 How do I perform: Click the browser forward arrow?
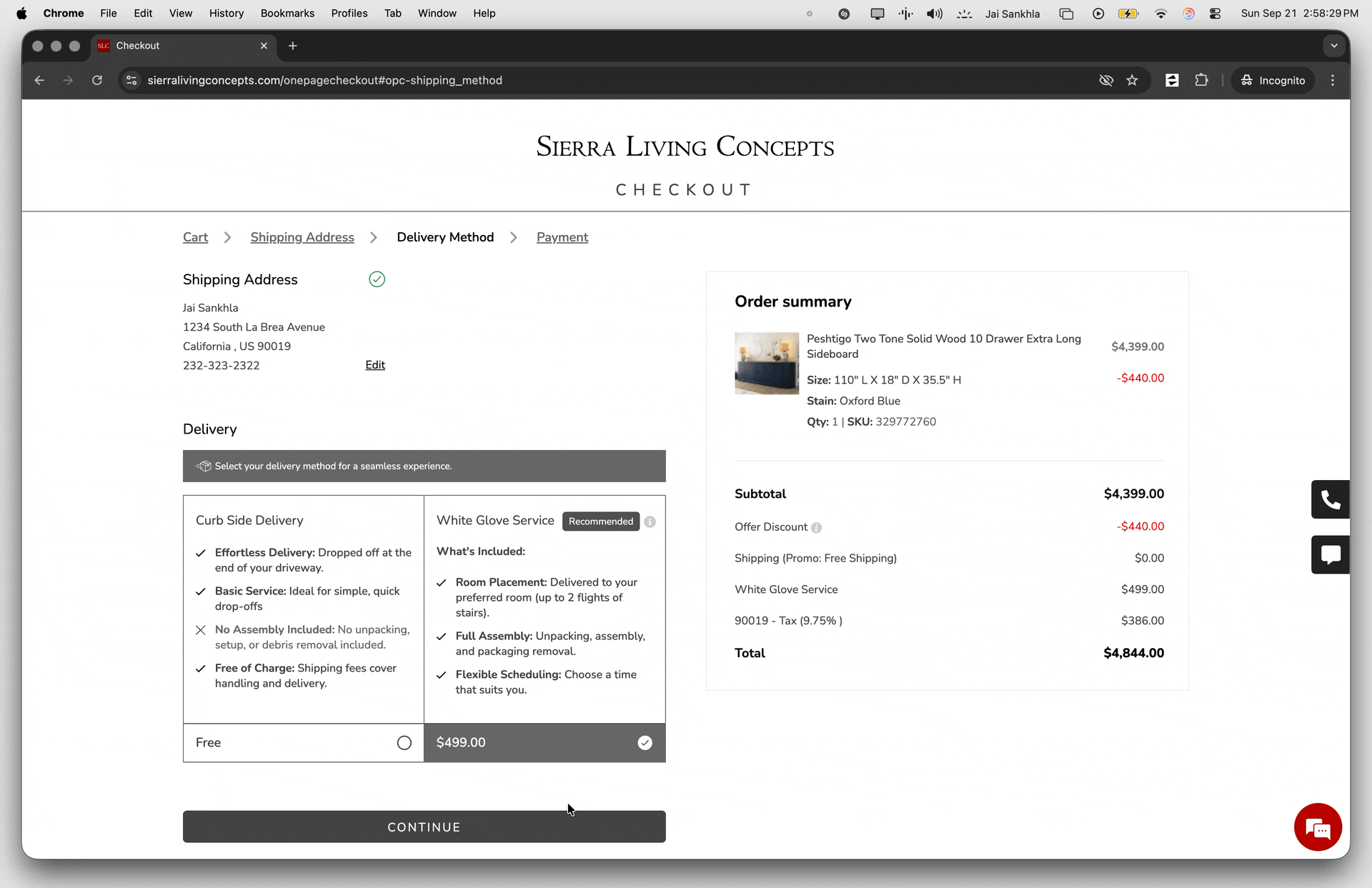[68, 80]
